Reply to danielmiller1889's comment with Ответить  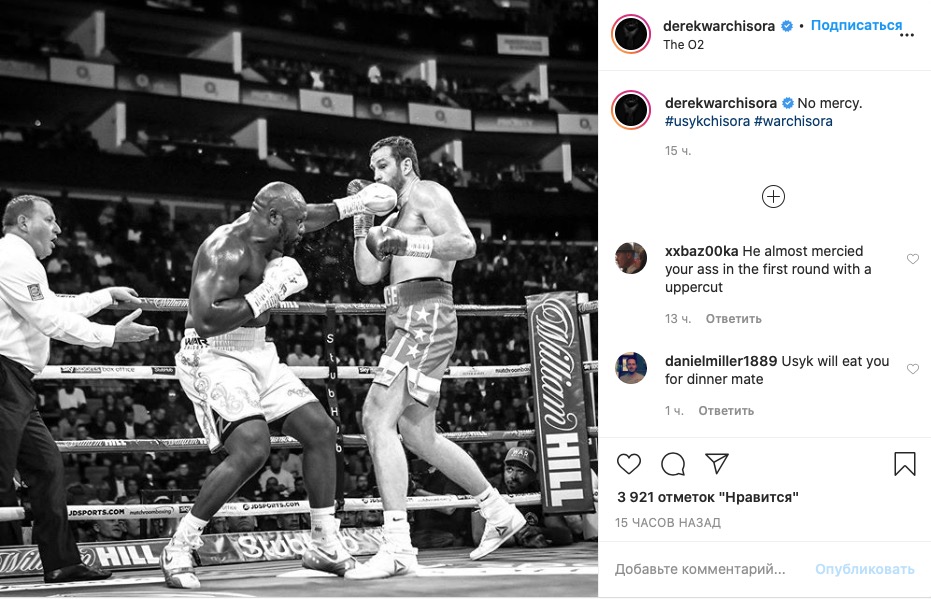pyautogui.click(x=726, y=411)
